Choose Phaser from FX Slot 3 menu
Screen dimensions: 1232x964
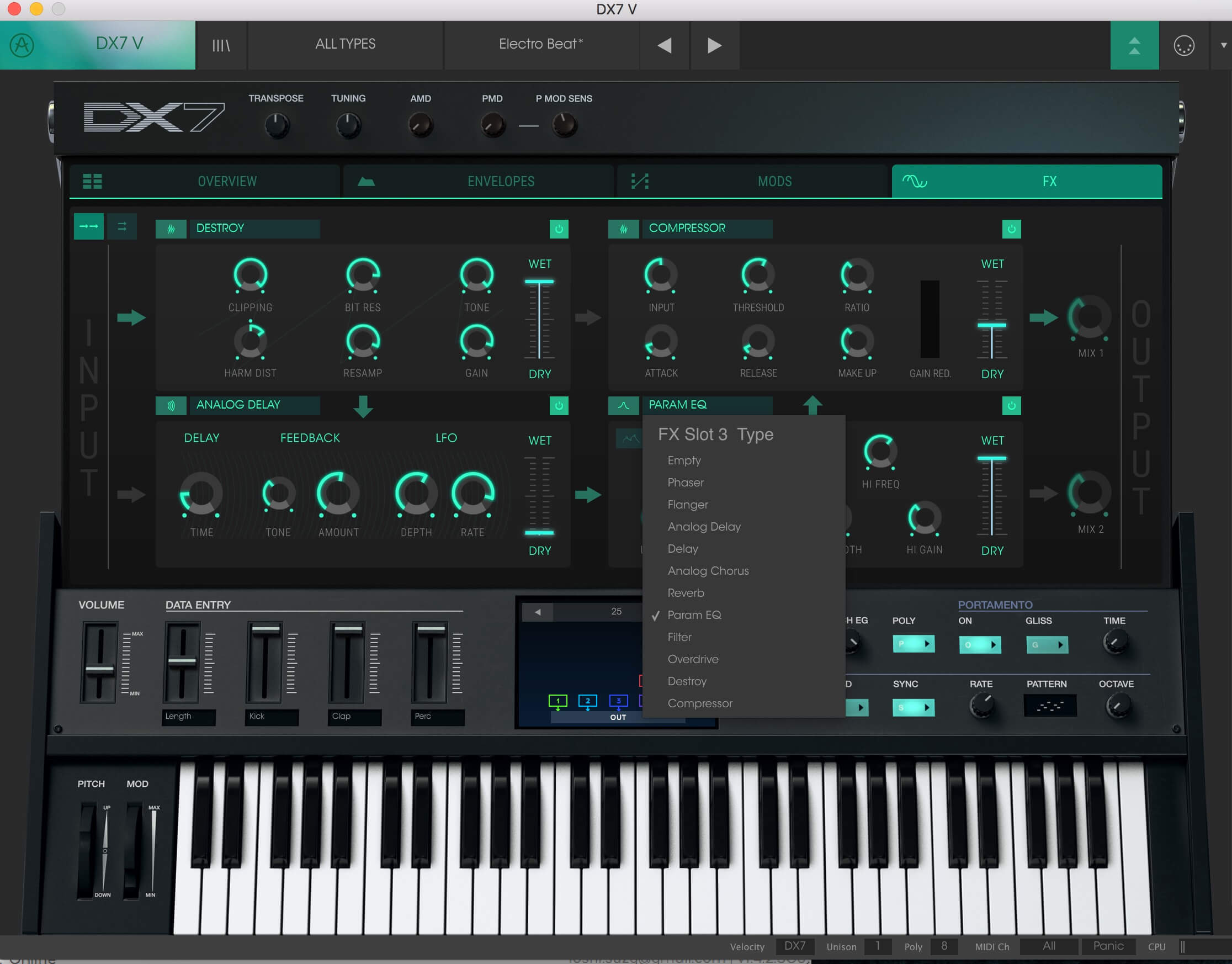click(x=744, y=483)
